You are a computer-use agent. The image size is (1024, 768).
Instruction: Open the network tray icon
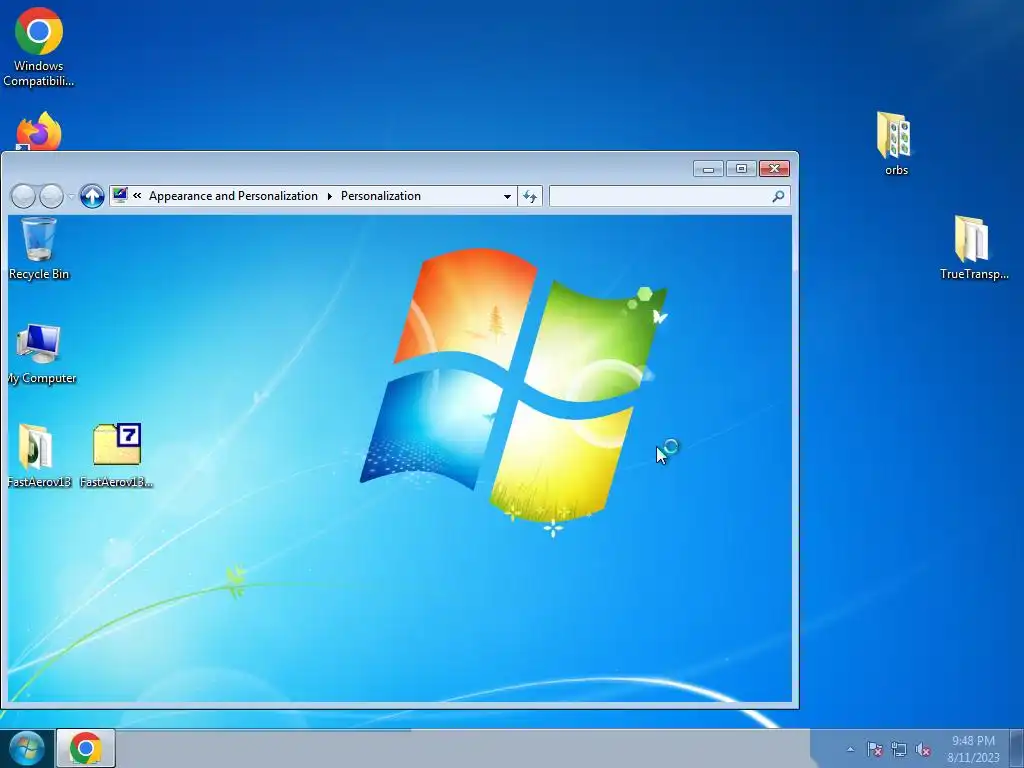pyautogui.click(x=899, y=749)
